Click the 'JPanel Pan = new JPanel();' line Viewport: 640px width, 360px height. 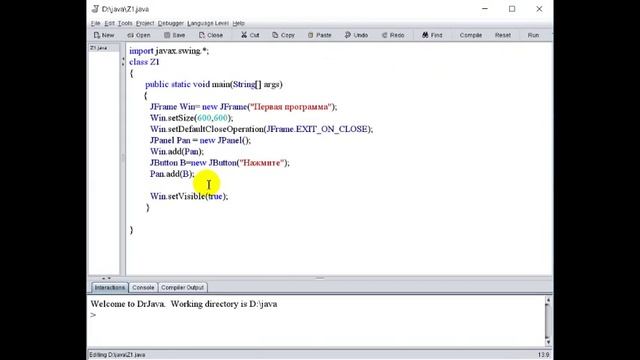tap(200, 140)
